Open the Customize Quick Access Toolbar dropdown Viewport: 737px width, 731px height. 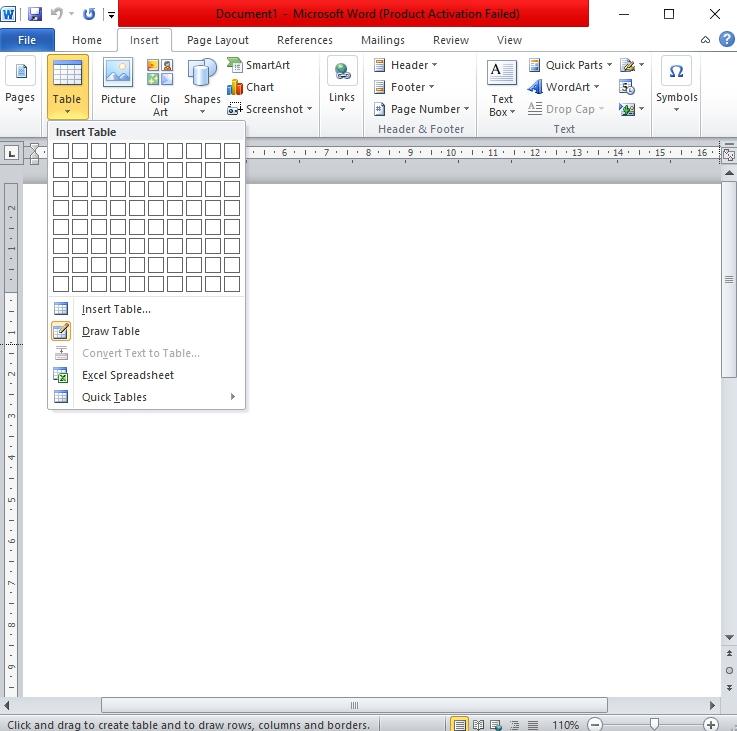(x=111, y=14)
